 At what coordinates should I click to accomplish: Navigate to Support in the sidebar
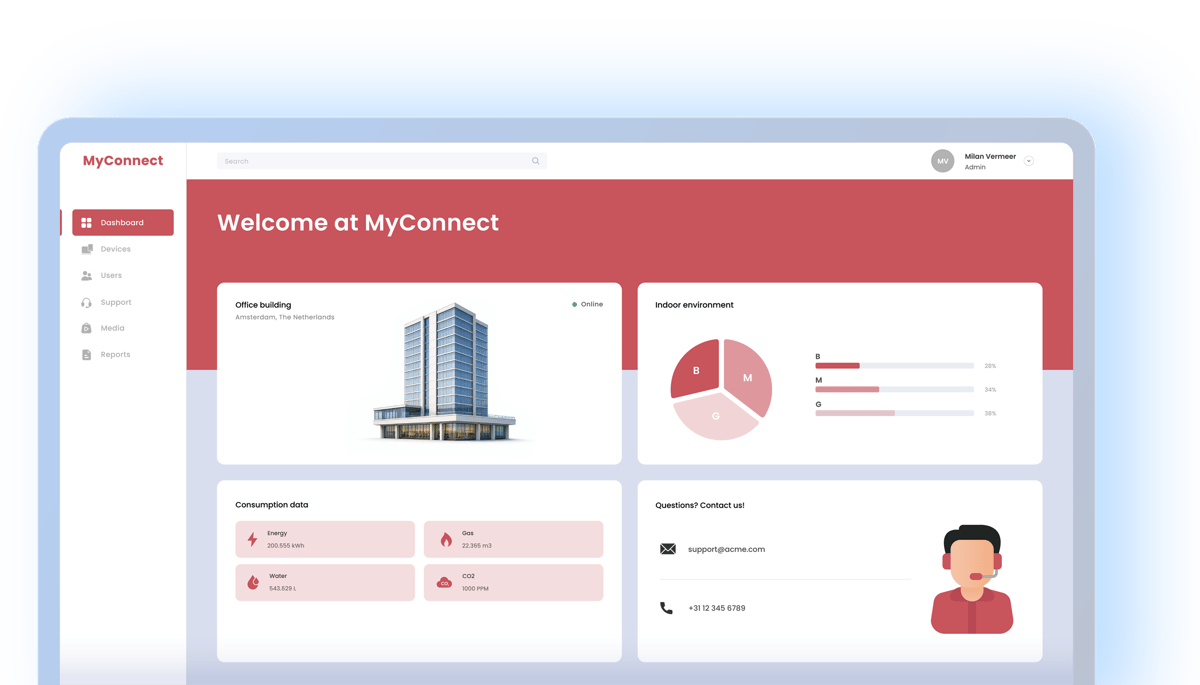coord(115,302)
